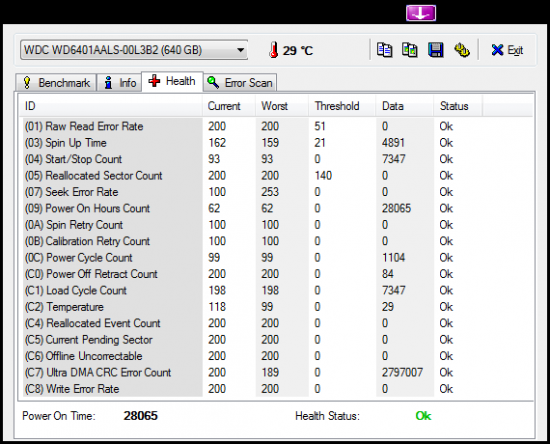Select the Health tab
This screenshot has height=444, width=550.
(172, 81)
